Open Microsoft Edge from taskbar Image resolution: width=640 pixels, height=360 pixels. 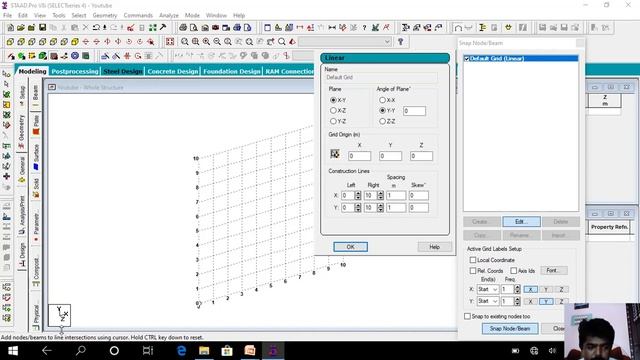181,351
